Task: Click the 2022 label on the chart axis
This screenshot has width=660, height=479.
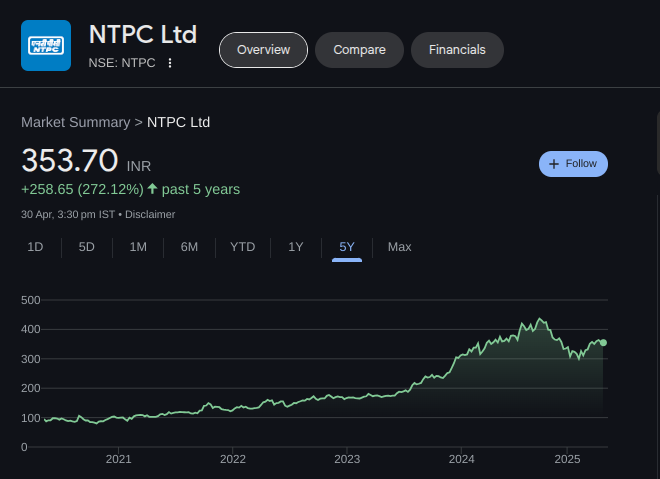Action: click(233, 459)
